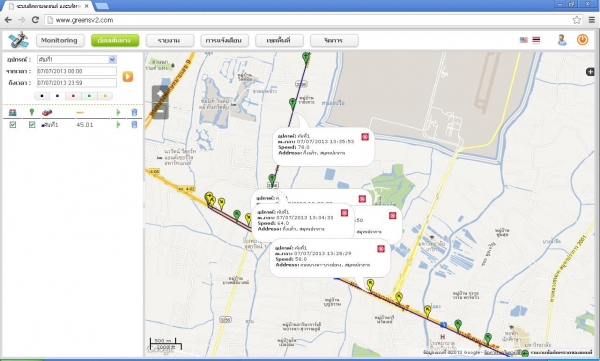Select the distance value 45.01
This screenshot has width=600, height=361.
pyautogui.click(x=85, y=125)
